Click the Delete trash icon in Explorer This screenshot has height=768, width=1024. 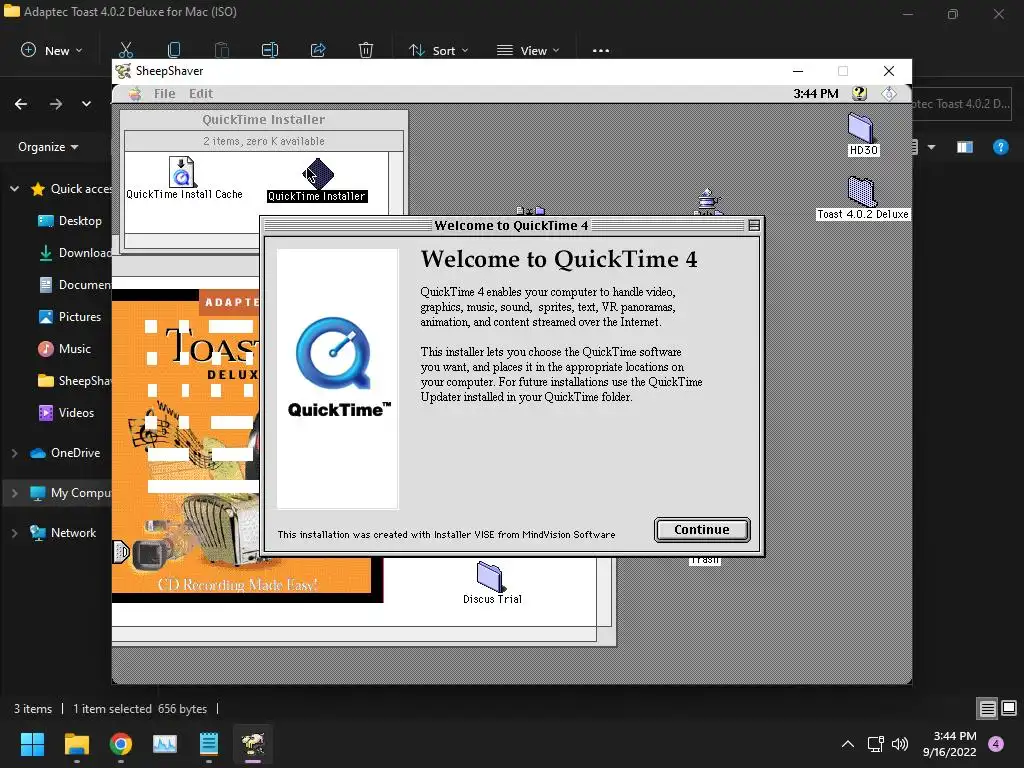coord(366,50)
